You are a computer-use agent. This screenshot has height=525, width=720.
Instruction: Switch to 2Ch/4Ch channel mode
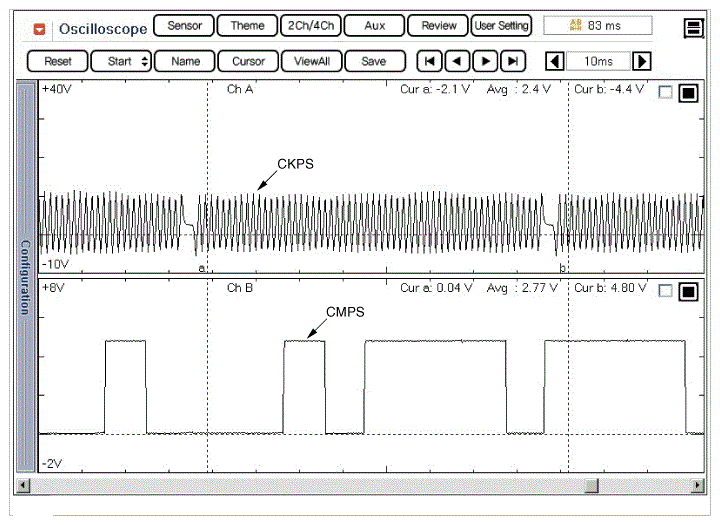tap(308, 26)
